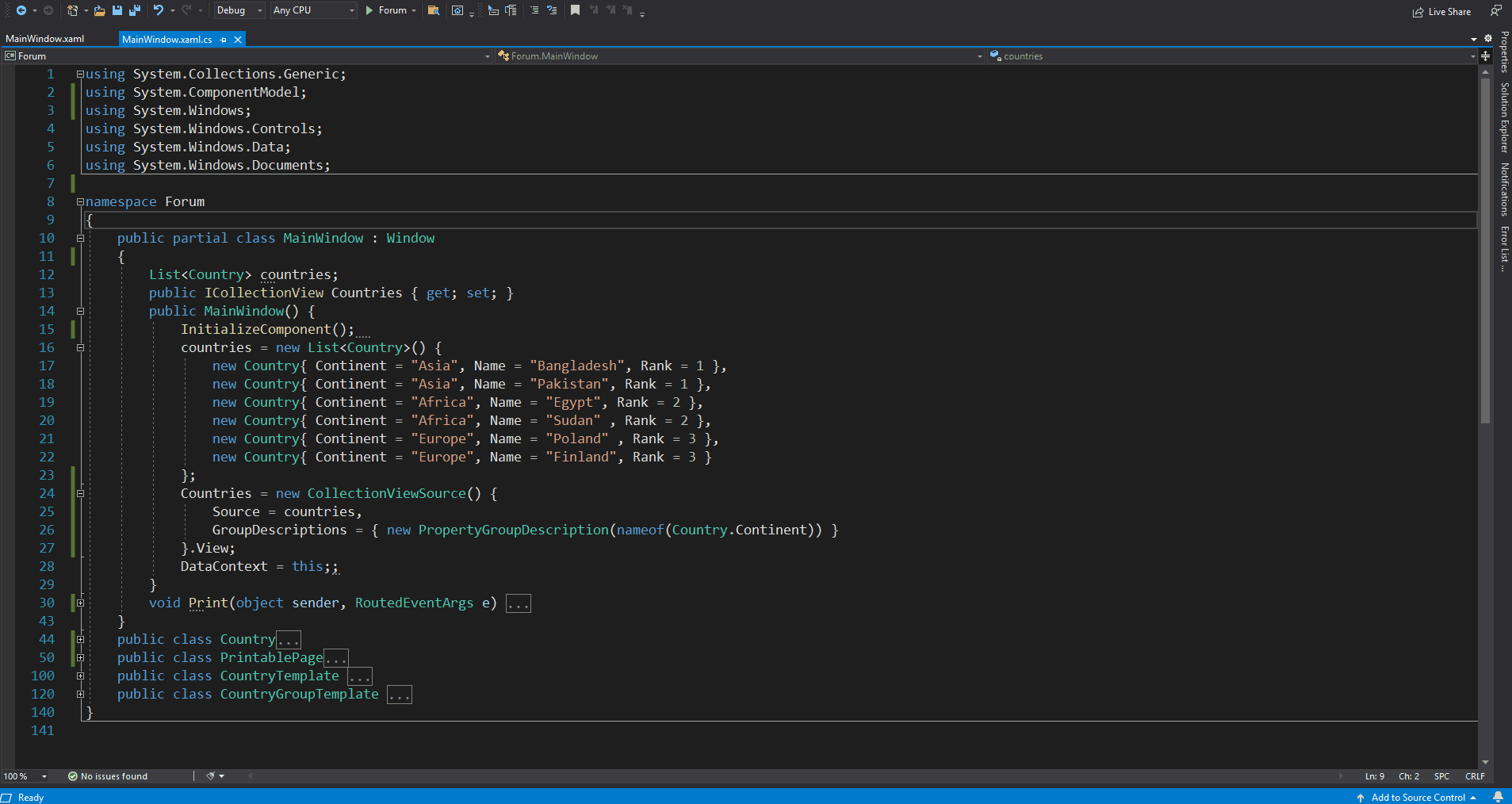1512x804 pixels.
Task: Open the Properties side panel tab
Action: pyautogui.click(x=1503, y=52)
